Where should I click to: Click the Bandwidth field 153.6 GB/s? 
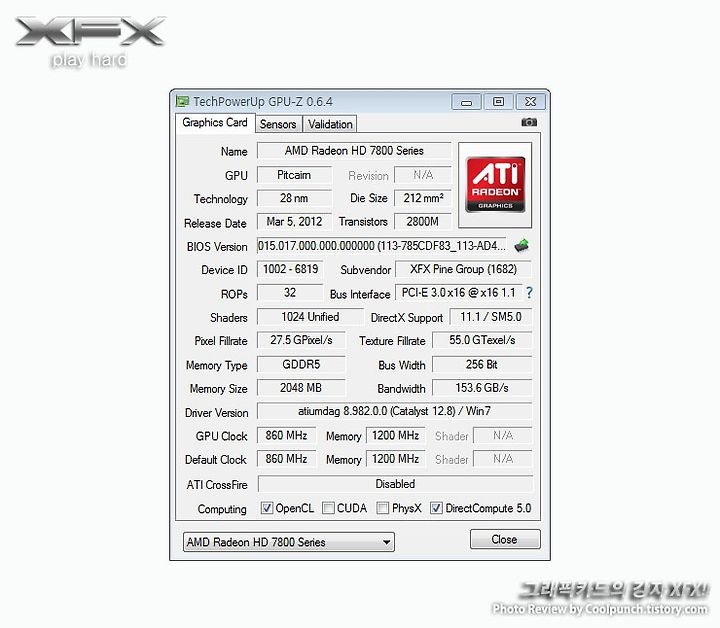click(482, 388)
